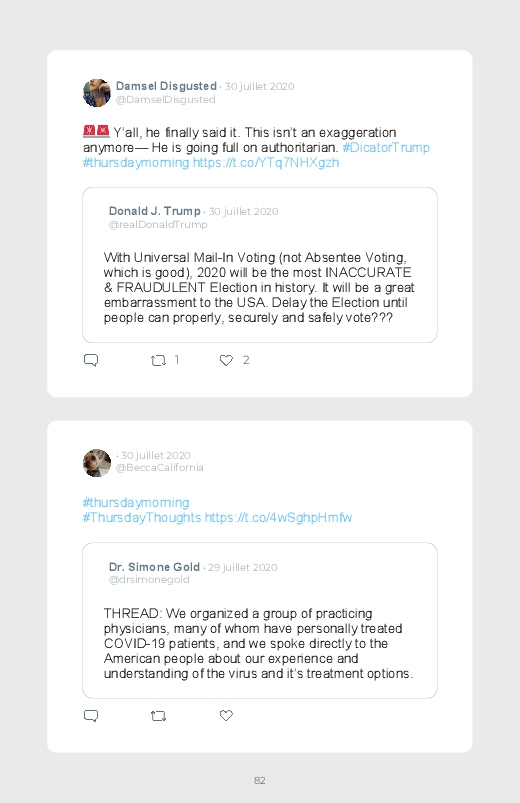Click the #ThursdayThoughts hashtag

[142, 518]
